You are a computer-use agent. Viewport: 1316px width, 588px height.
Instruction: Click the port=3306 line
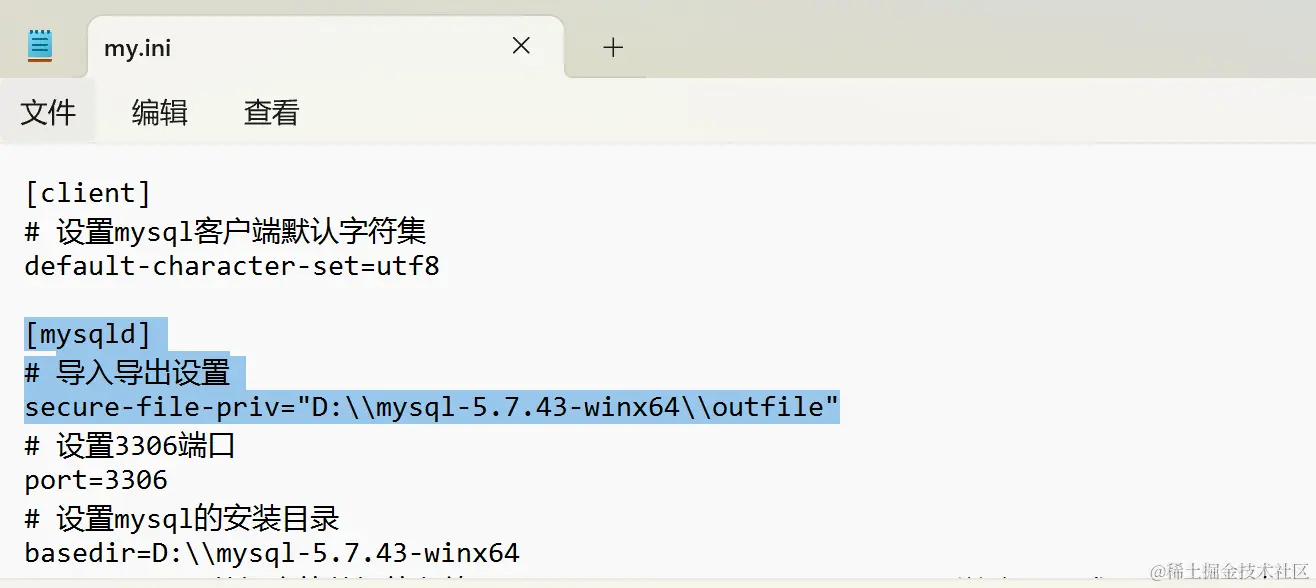100,479
